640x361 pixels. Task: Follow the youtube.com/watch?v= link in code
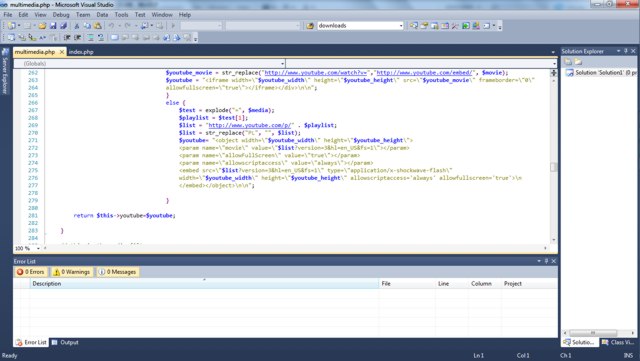tap(316, 73)
